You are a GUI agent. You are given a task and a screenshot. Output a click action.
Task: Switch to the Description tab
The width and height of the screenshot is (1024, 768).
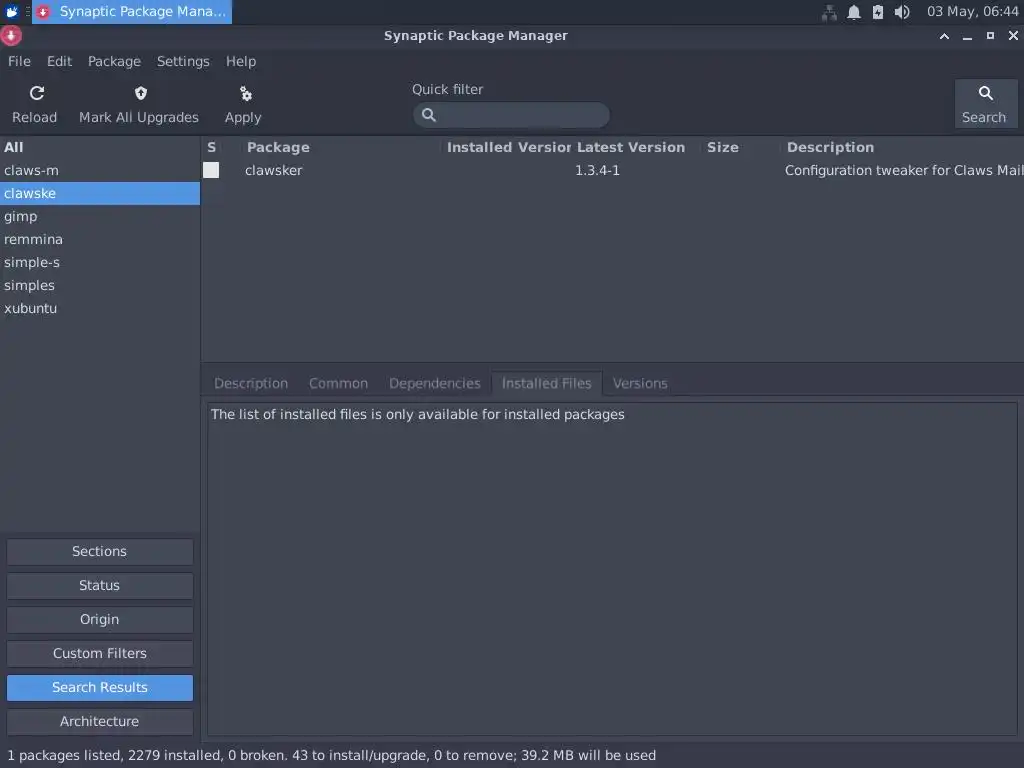point(251,383)
